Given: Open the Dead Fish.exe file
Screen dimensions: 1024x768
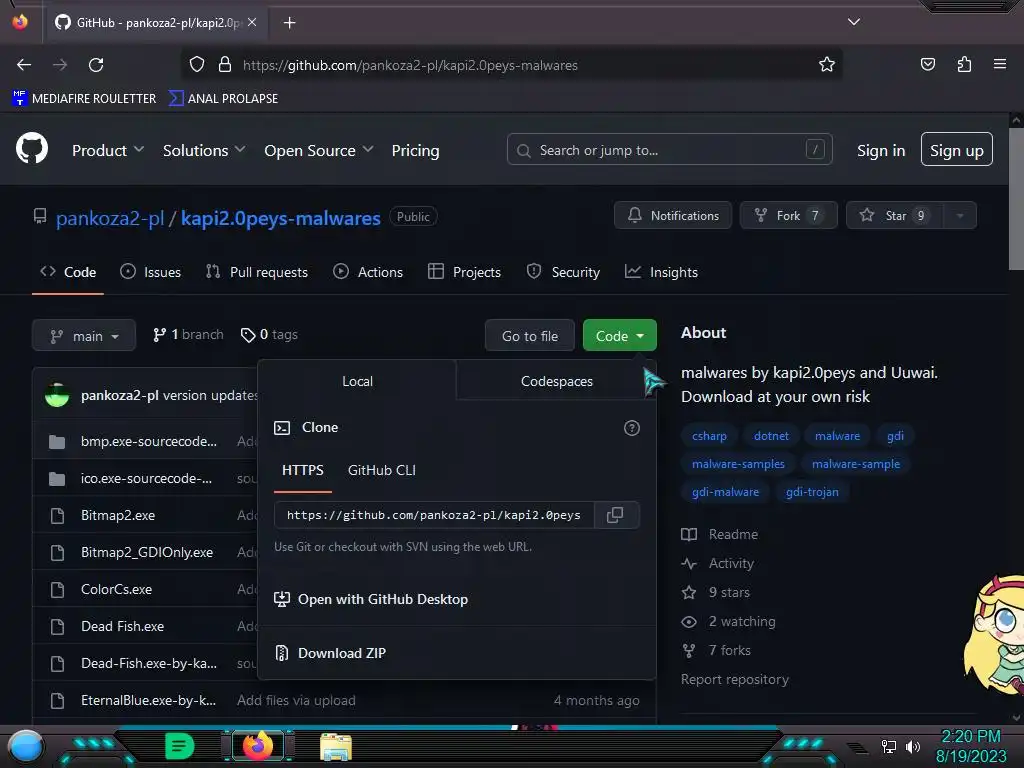Looking at the screenshot, I should coord(122,626).
